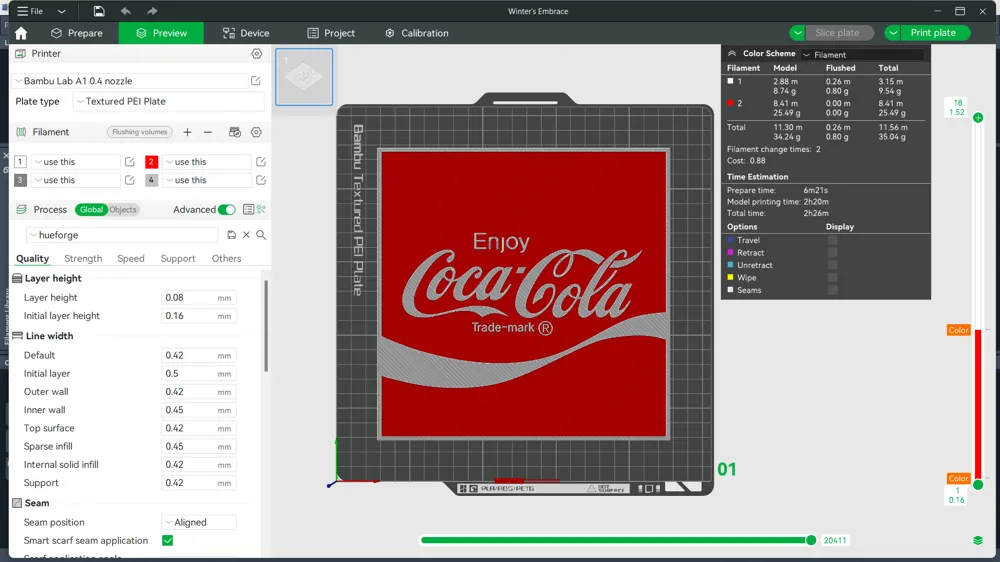
Task: Click the Flushing volumes button
Action: click(140, 132)
